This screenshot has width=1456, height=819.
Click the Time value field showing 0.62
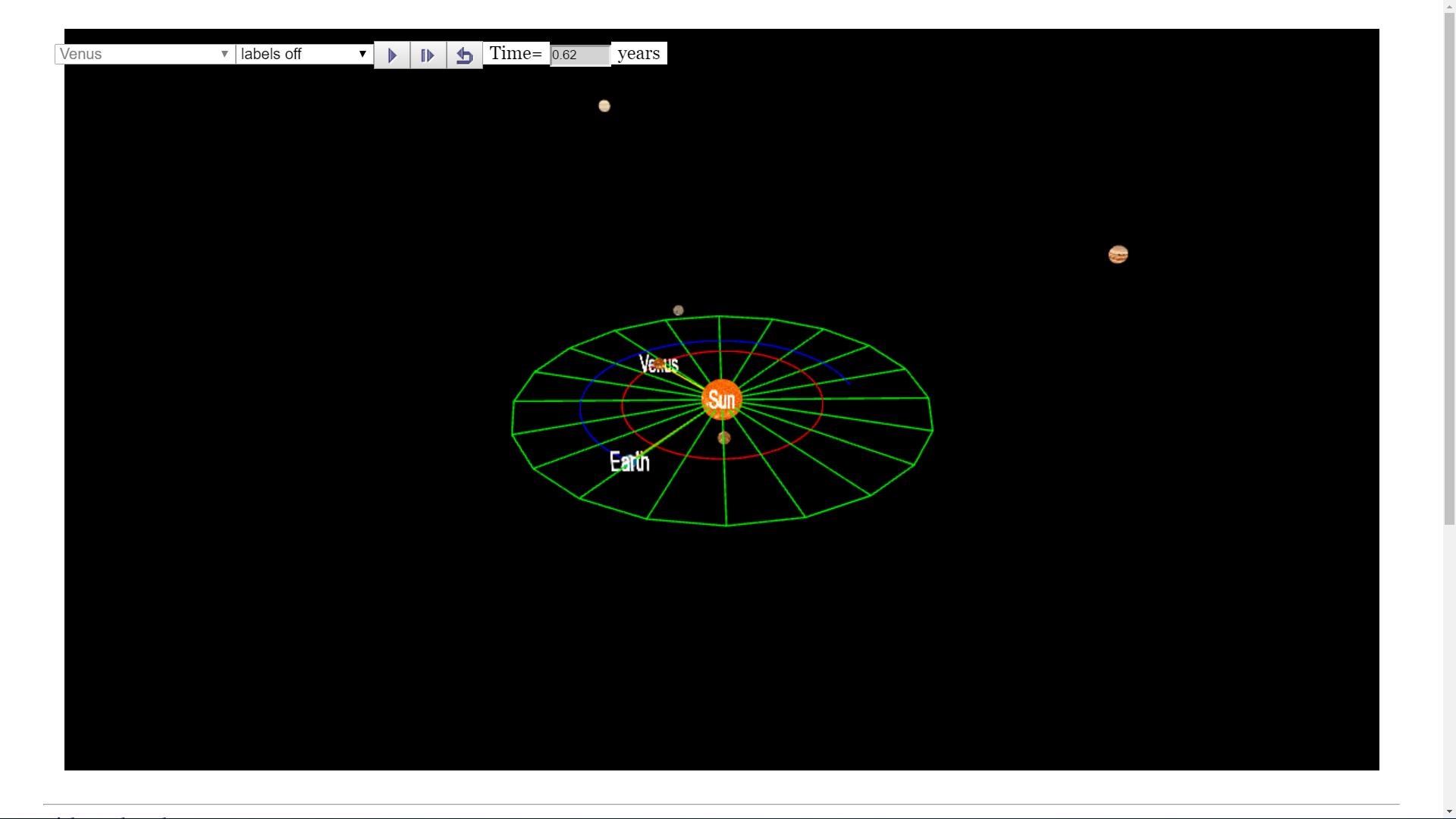click(x=580, y=55)
